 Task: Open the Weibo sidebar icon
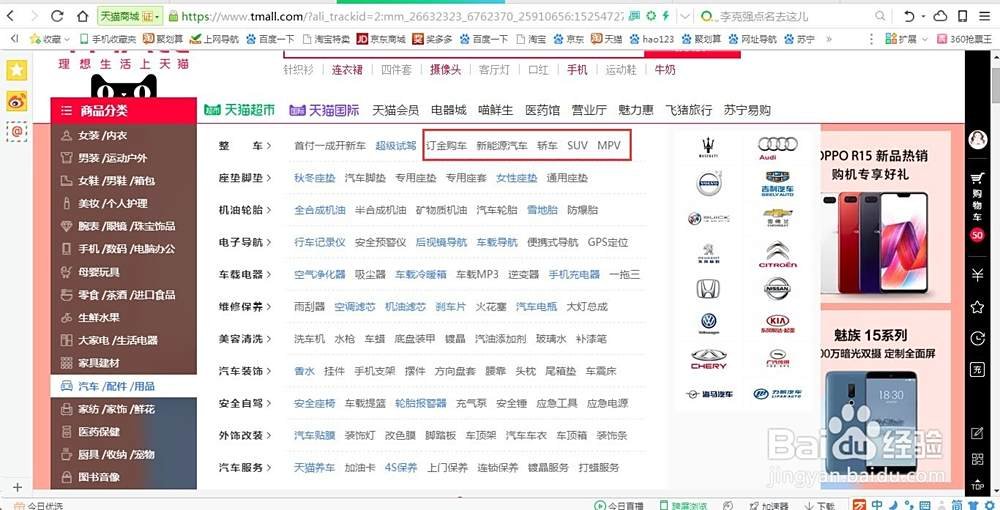(x=17, y=101)
